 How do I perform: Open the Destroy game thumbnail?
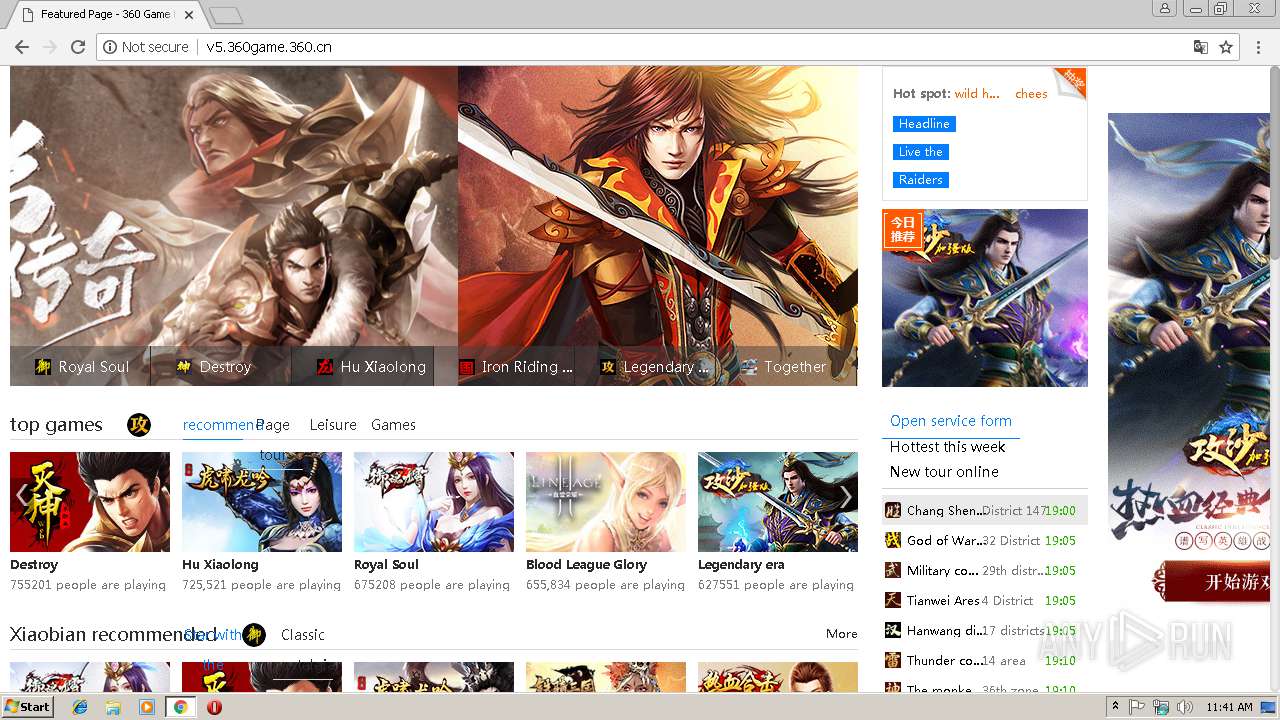coord(90,502)
